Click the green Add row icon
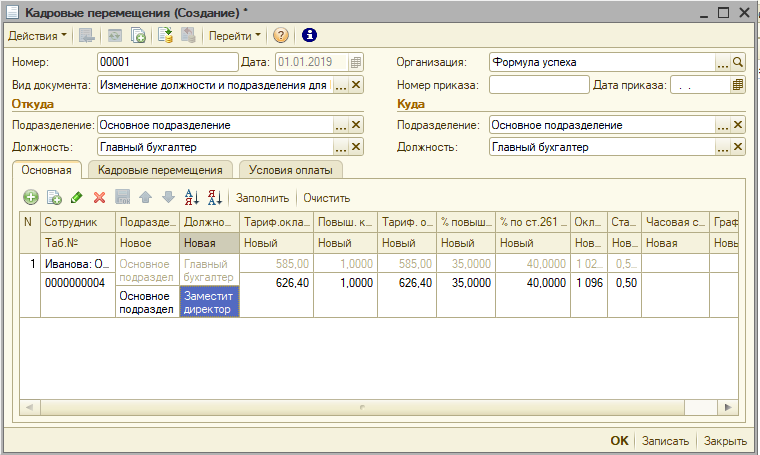Viewport: 760px width, 455px height. (x=30, y=198)
